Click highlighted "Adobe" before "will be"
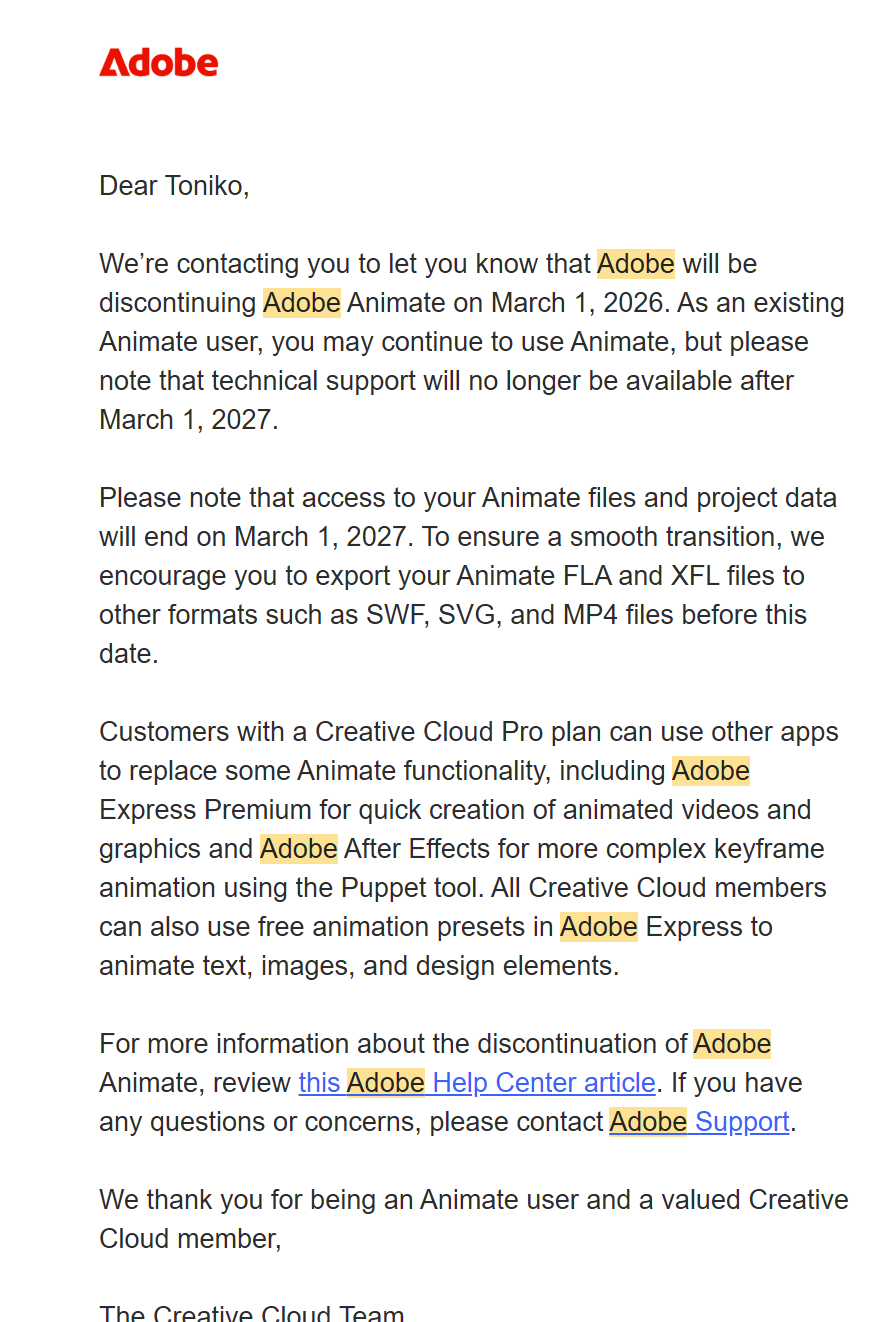 (x=636, y=264)
